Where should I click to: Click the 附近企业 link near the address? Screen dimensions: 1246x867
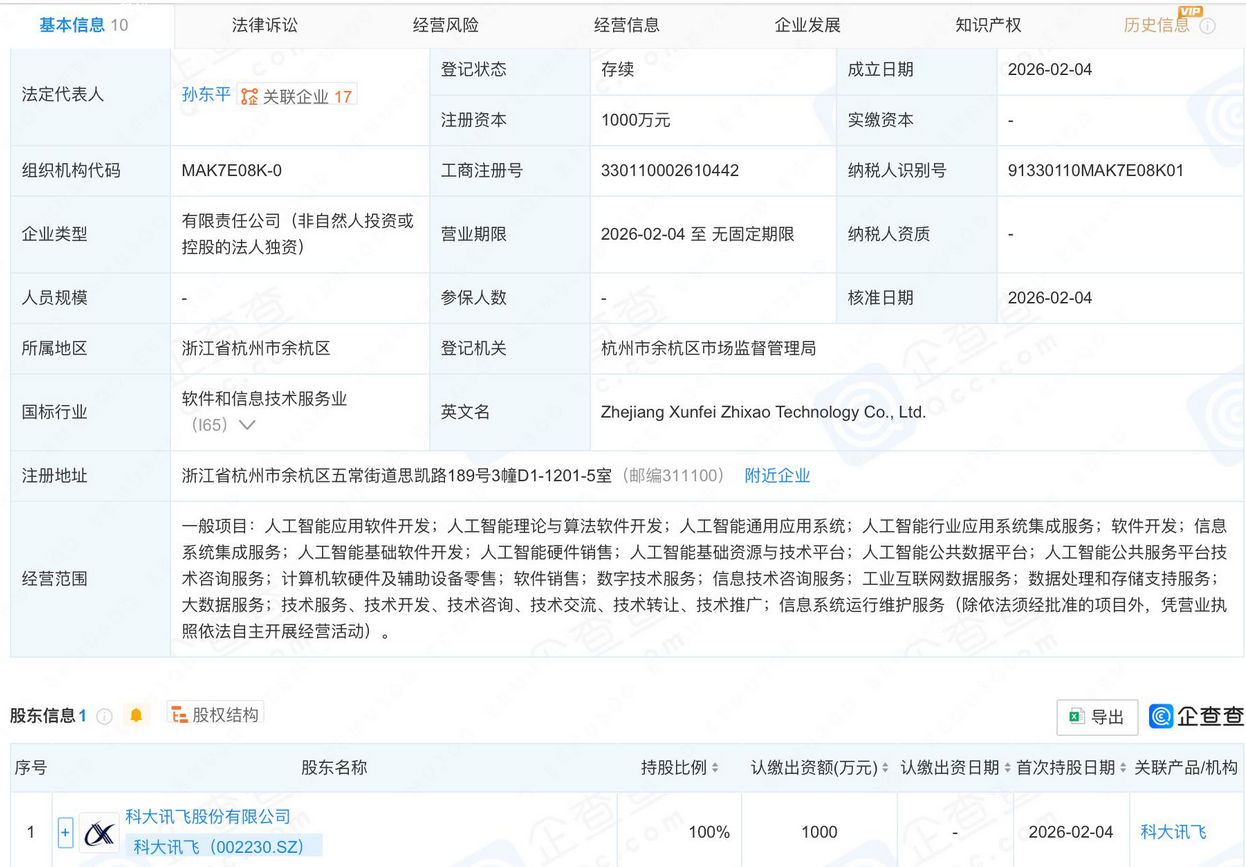(x=777, y=475)
